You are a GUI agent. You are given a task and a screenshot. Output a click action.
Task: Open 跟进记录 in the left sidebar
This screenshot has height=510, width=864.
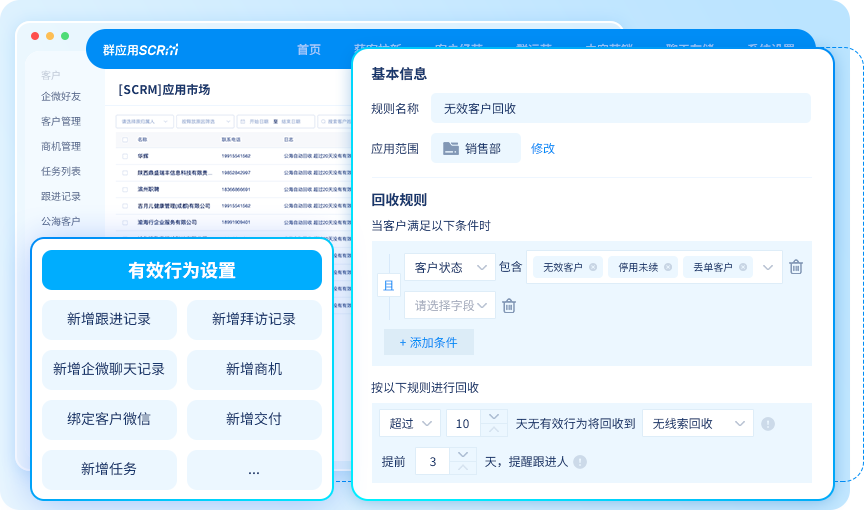point(61,197)
